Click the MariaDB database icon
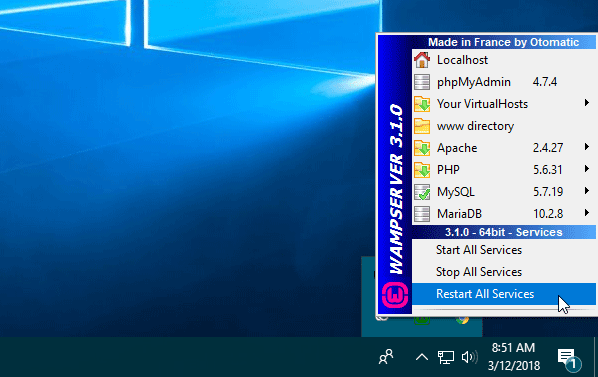Viewport: 598px width, 377px height. tap(422, 214)
